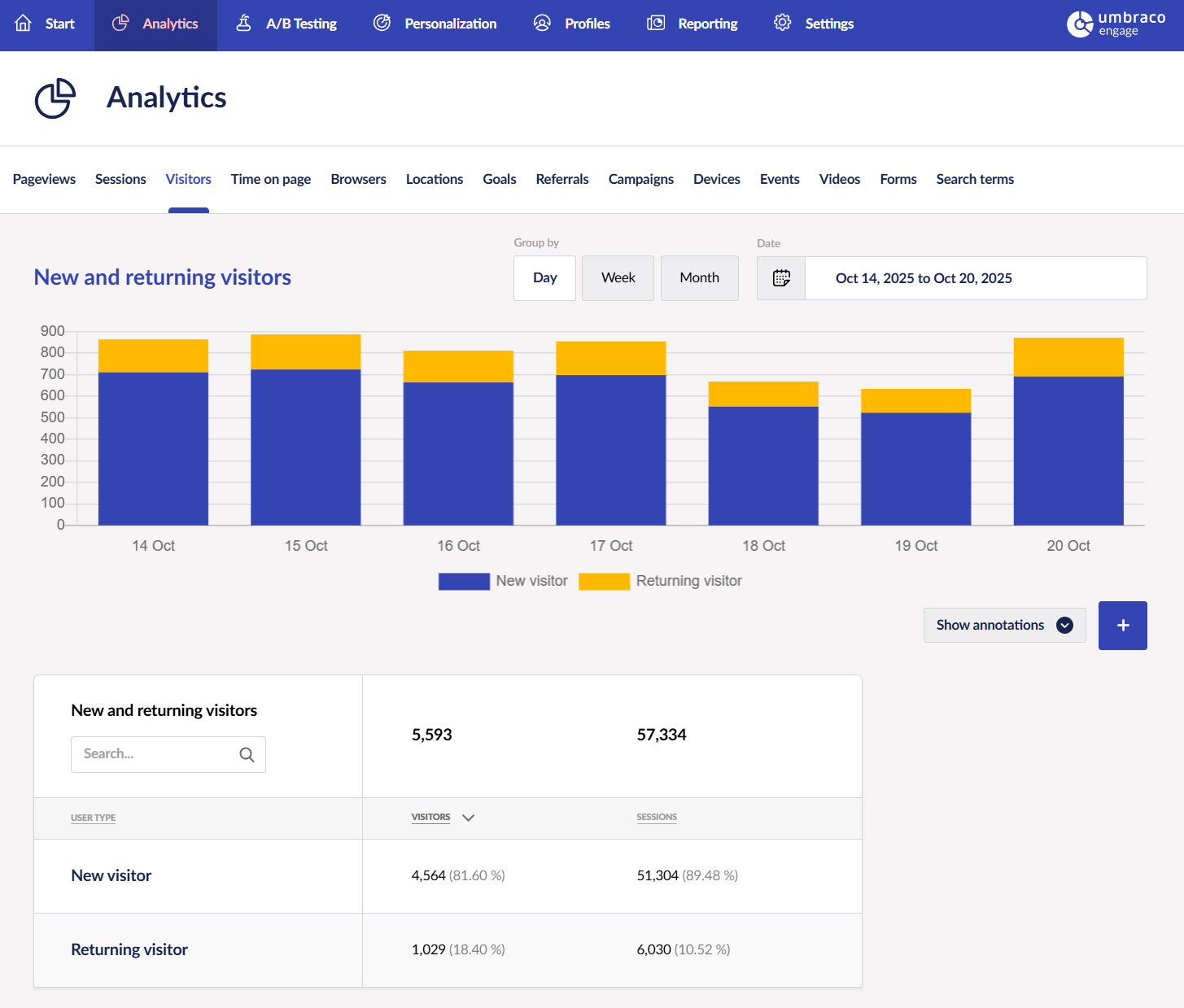
Task: Click the Reporting icon in the top bar
Action: [x=655, y=24]
